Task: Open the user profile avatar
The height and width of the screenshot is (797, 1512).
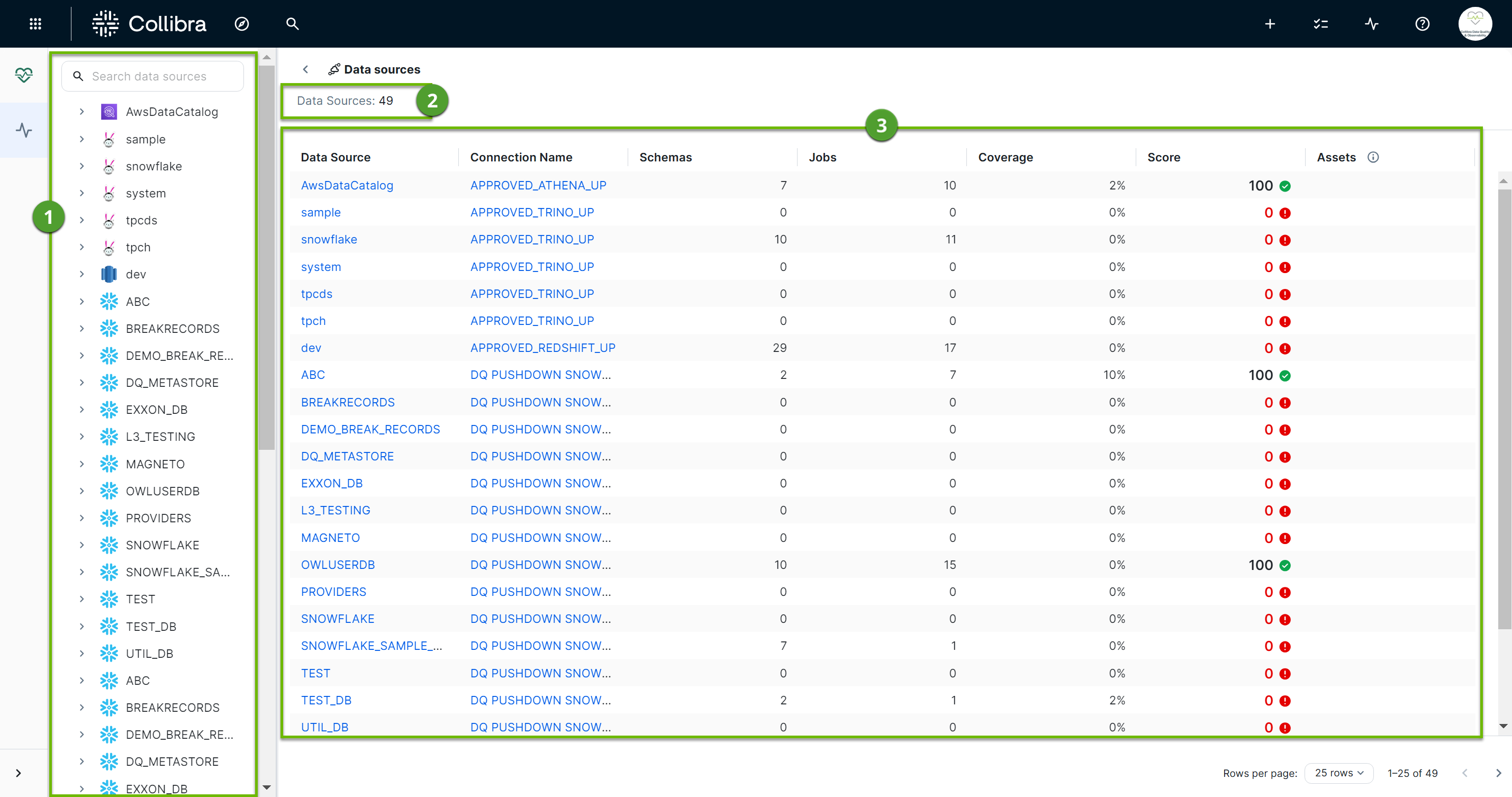Action: coord(1475,23)
